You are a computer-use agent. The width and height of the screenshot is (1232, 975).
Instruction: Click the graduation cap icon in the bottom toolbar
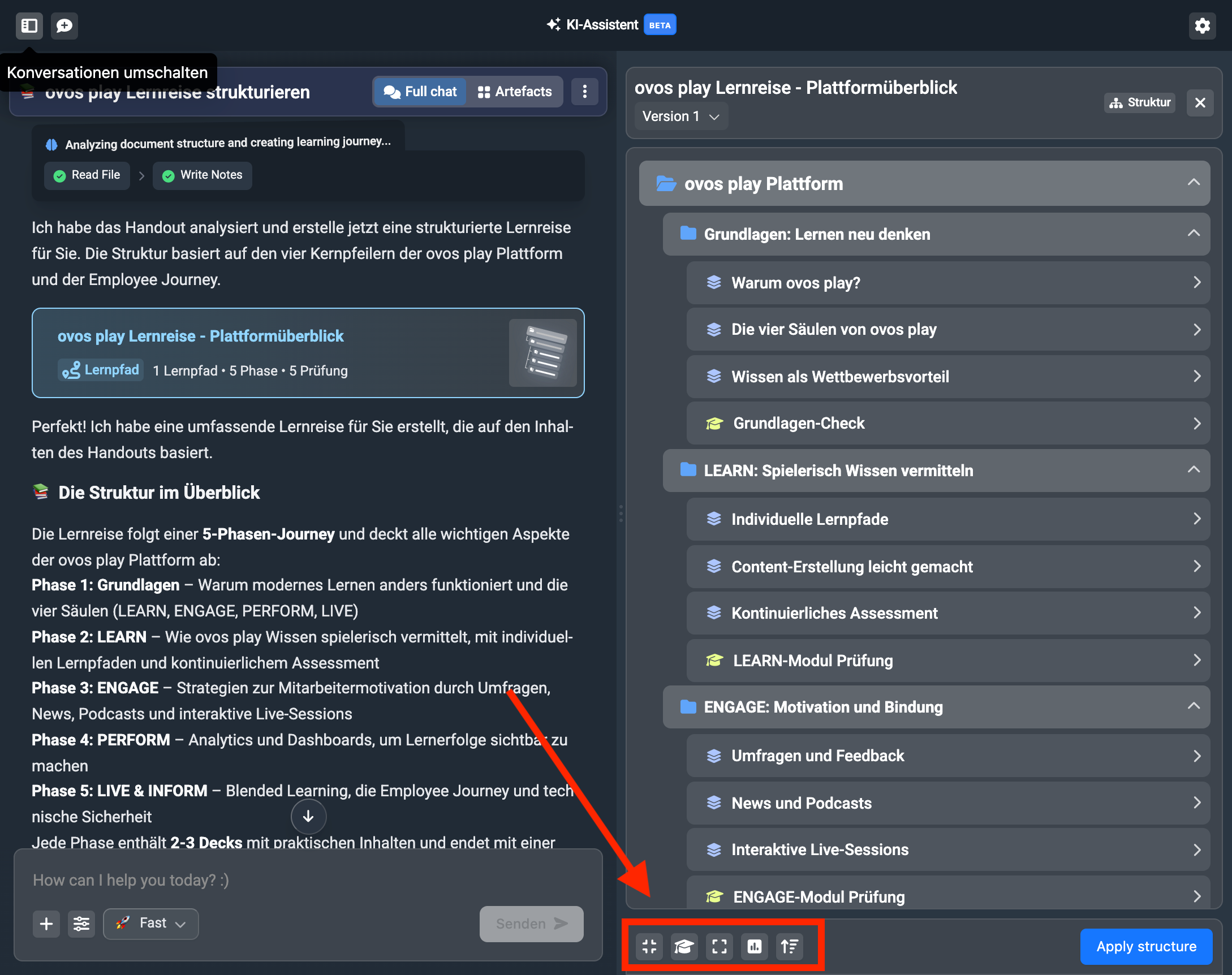pyautogui.click(x=684, y=947)
